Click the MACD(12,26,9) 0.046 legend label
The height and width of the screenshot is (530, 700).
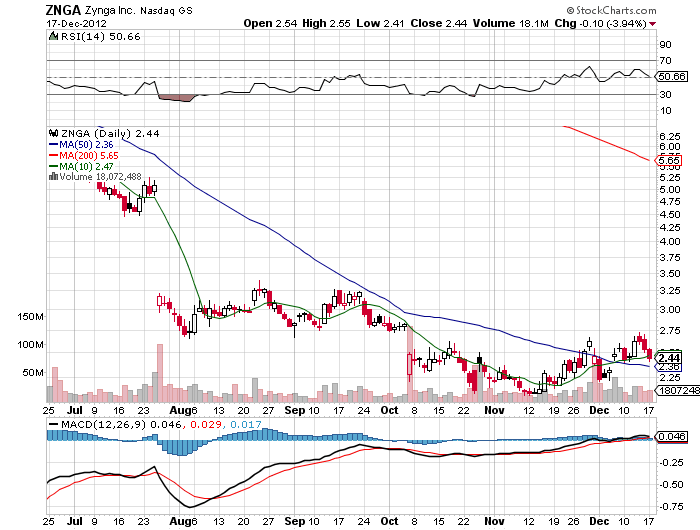point(115,424)
